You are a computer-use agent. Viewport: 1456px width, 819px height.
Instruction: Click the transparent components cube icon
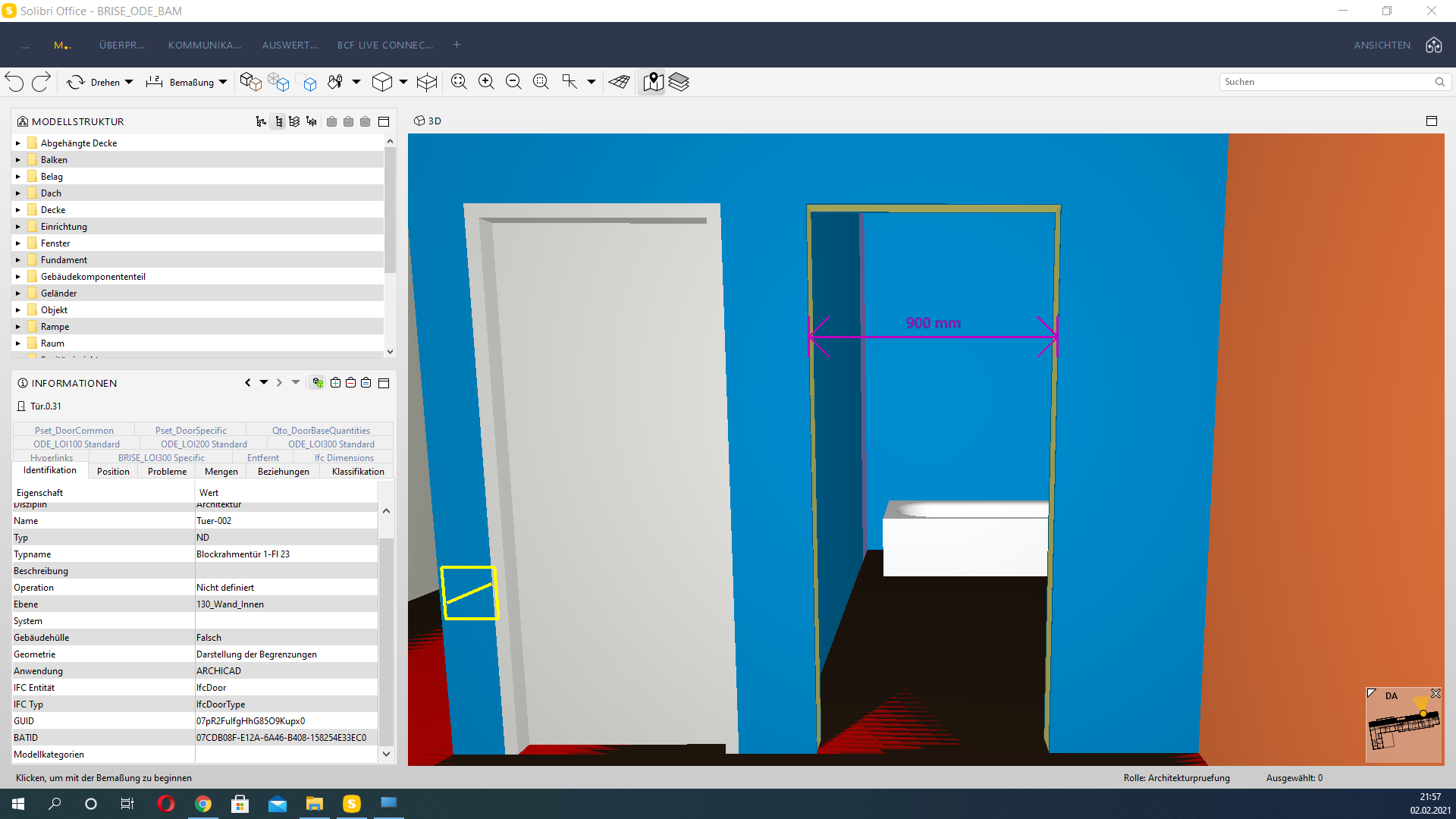pyautogui.click(x=279, y=82)
